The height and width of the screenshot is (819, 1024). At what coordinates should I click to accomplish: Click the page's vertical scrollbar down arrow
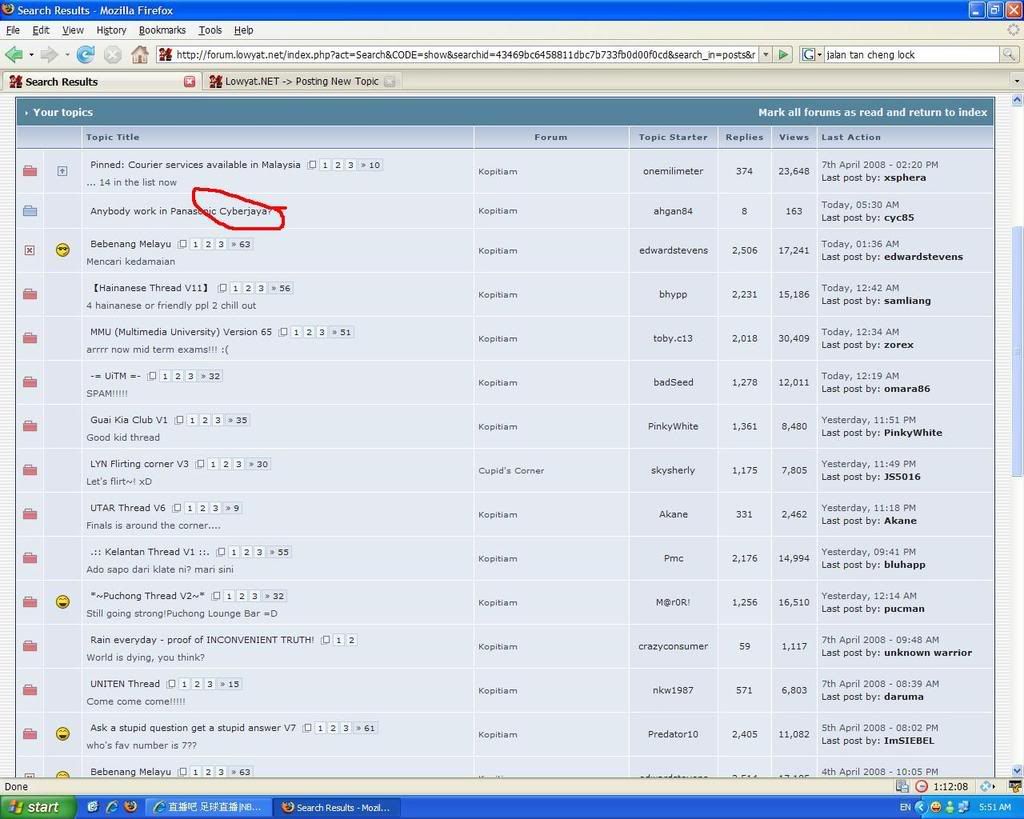pos(1017,771)
